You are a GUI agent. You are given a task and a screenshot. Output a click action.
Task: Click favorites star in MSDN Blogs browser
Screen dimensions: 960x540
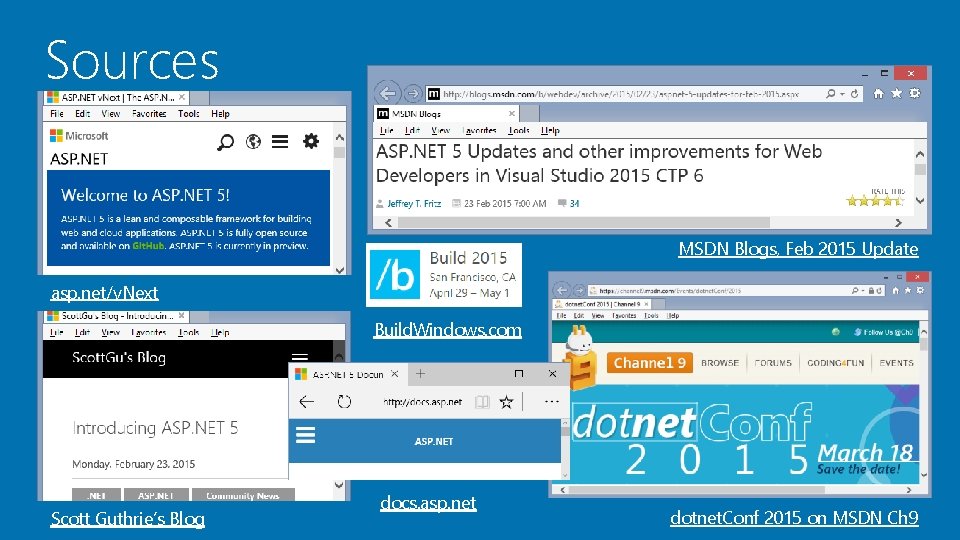pos(896,93)
